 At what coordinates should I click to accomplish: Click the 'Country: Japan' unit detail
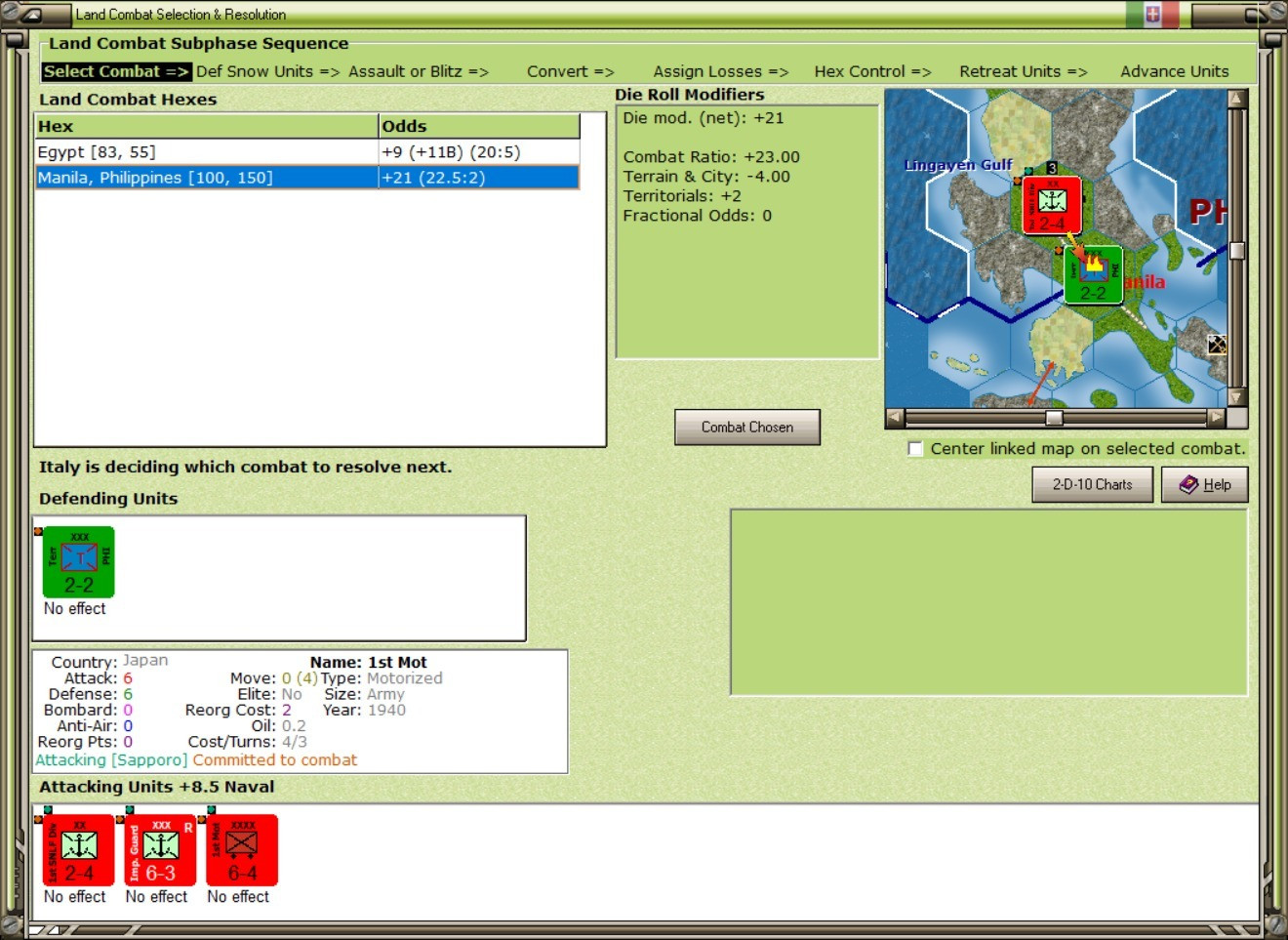click(x=109, y=662)
